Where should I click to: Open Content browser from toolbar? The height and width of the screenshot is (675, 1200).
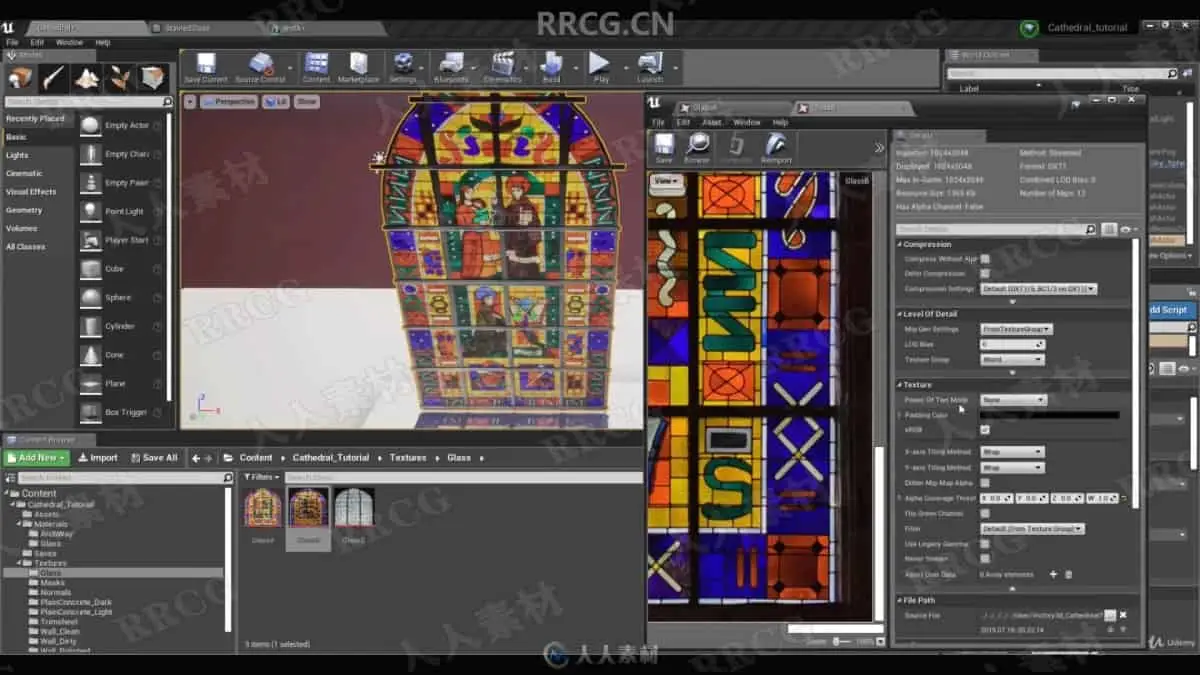coord(316,67)
